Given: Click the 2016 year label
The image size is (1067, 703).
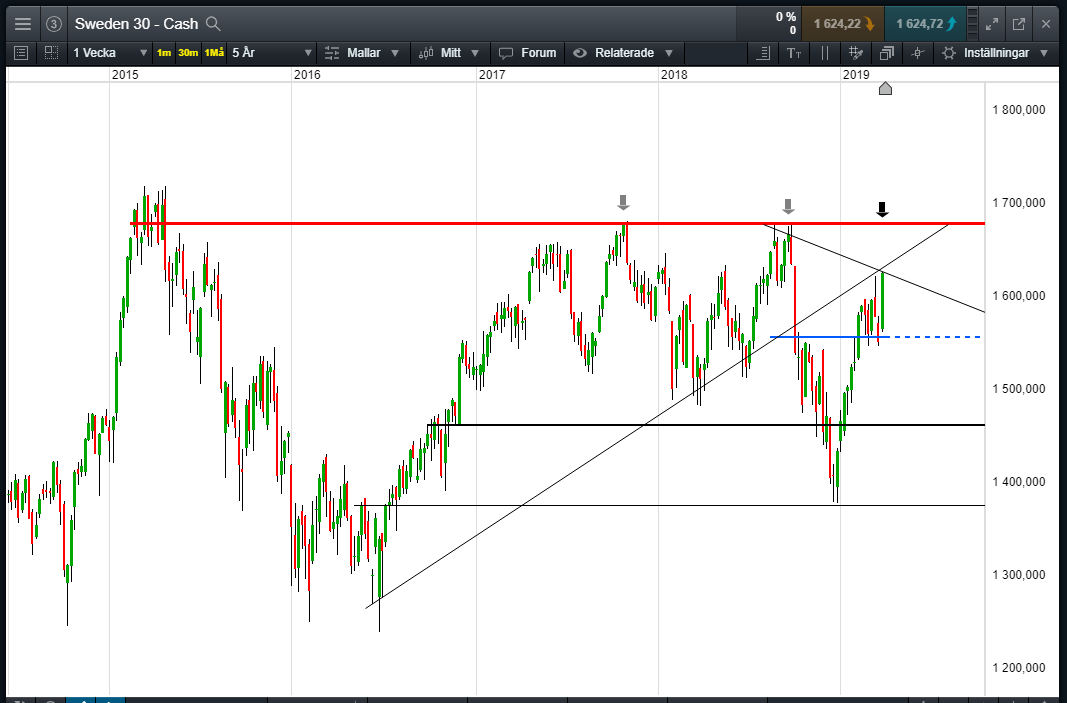Looking at the screenshot, I should click(x=307, y=75).
